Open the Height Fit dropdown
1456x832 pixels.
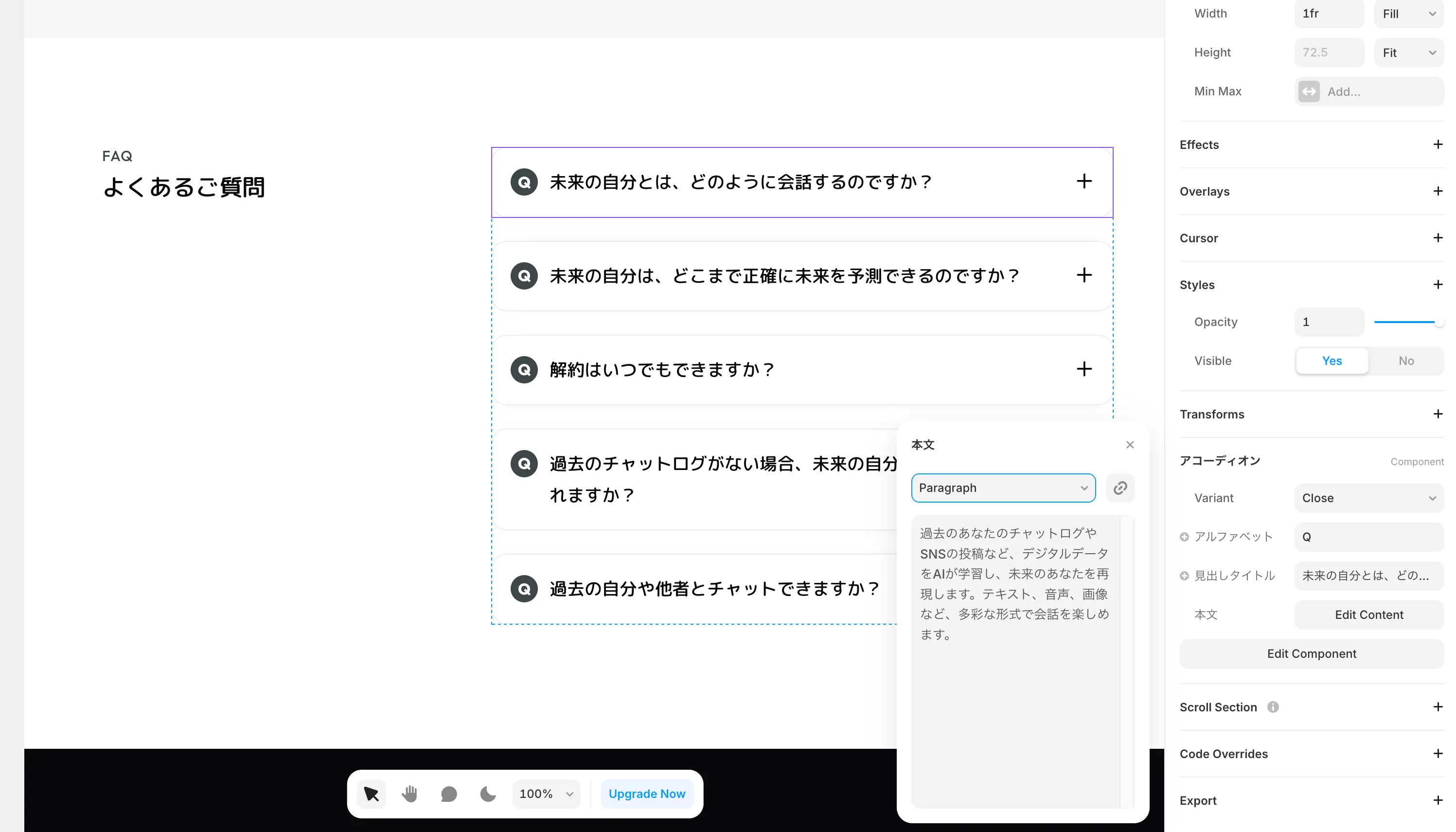(1409, 53)
